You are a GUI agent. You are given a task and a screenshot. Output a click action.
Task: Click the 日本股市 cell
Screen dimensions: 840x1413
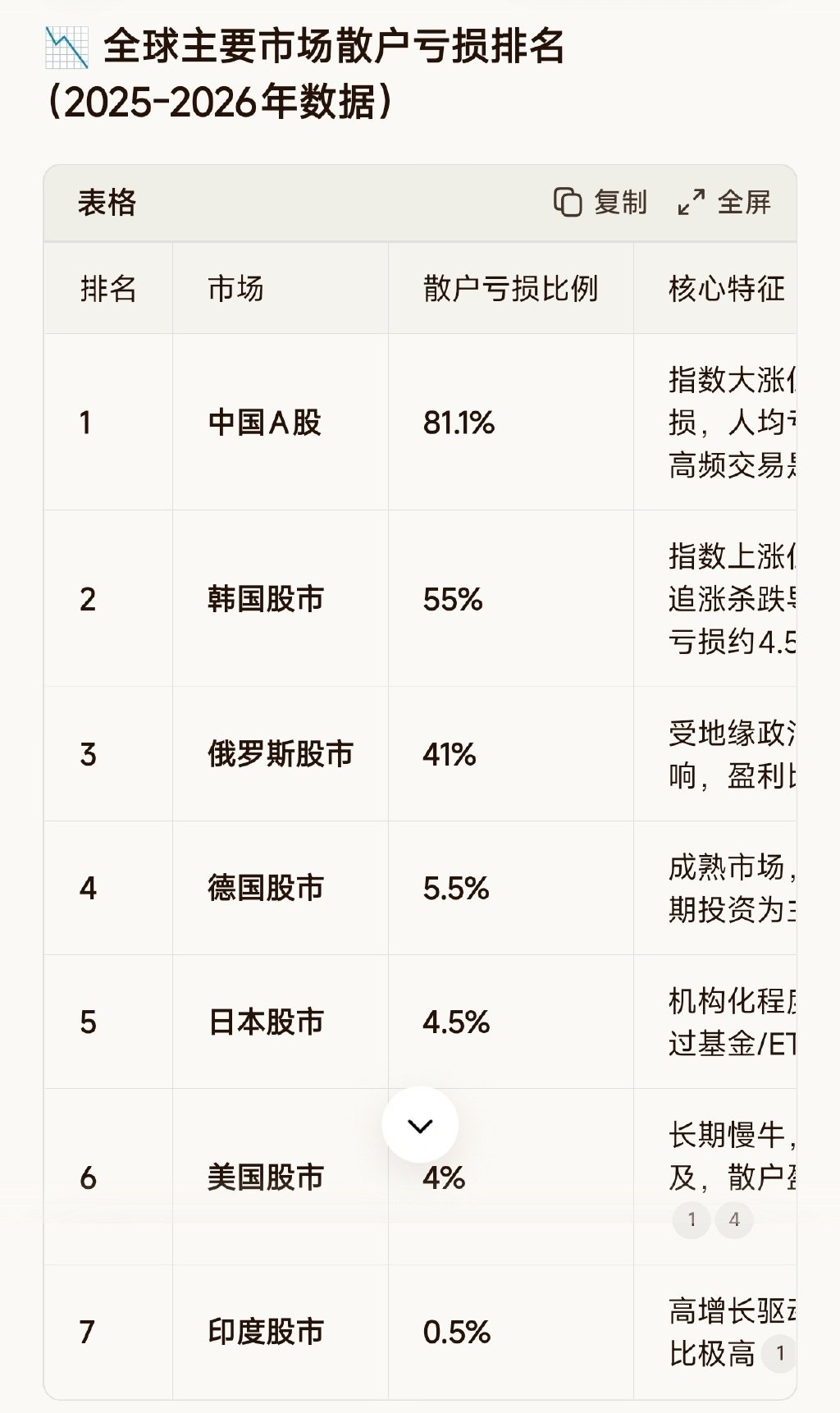(x=266, y=1022)
